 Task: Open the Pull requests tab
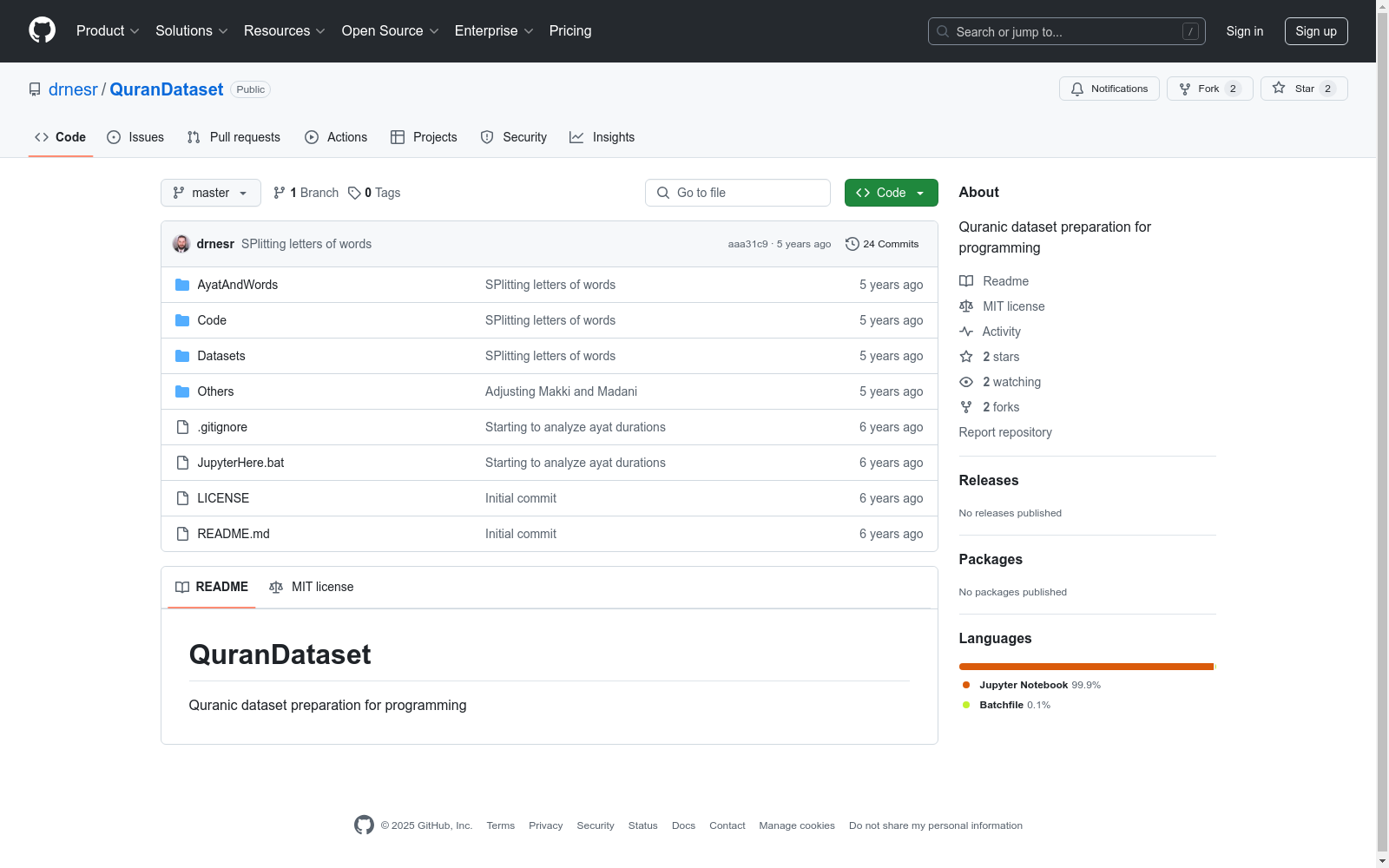click(234, 137)
